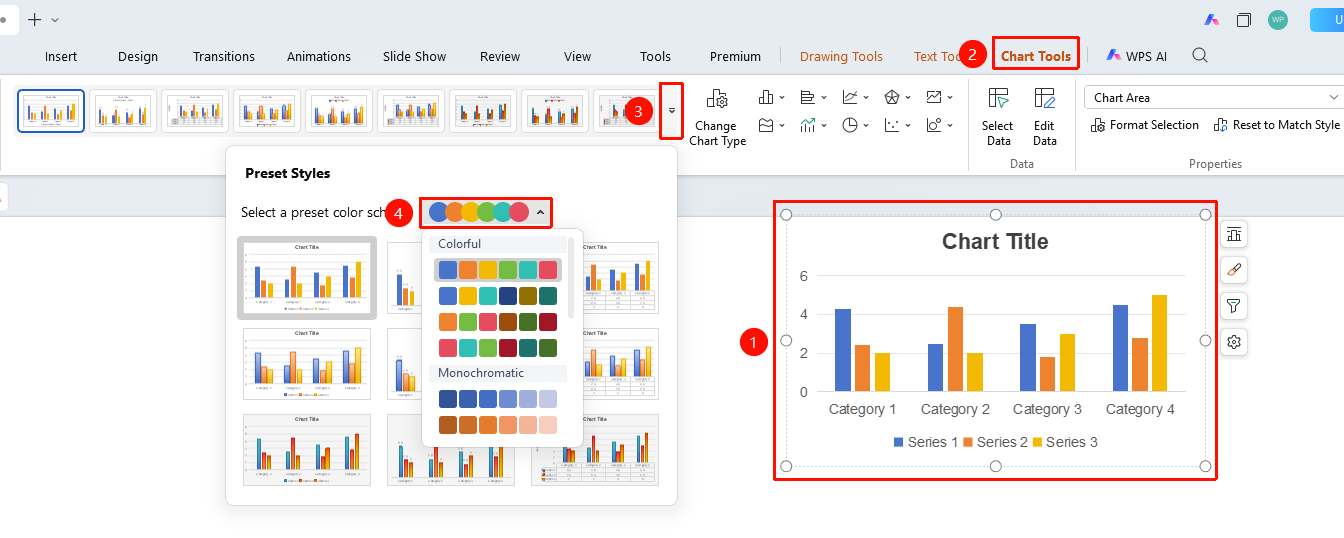Choose the first Monochromatic blue palette
The image size is (1344, 538).
498,399
